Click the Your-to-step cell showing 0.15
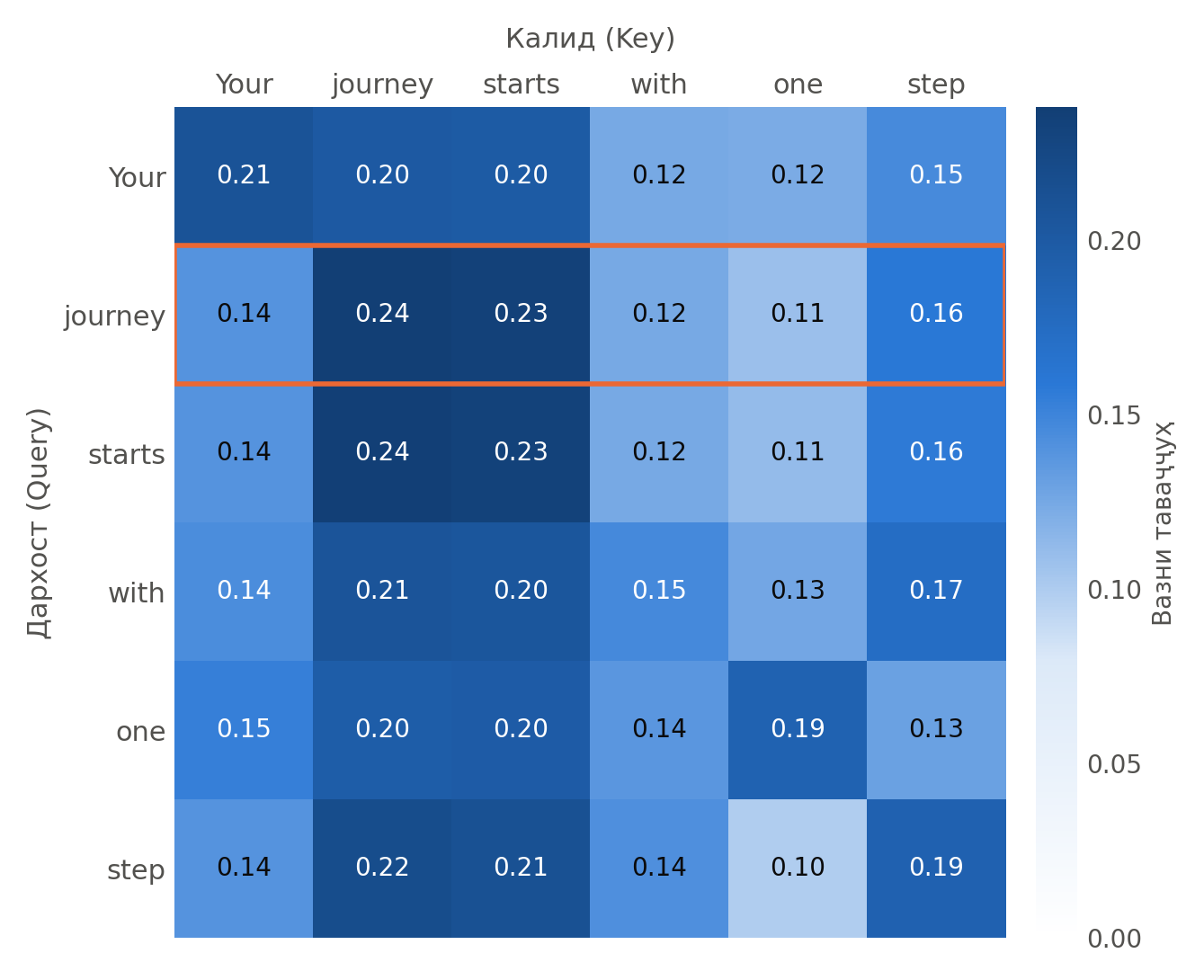 (936, 176)
